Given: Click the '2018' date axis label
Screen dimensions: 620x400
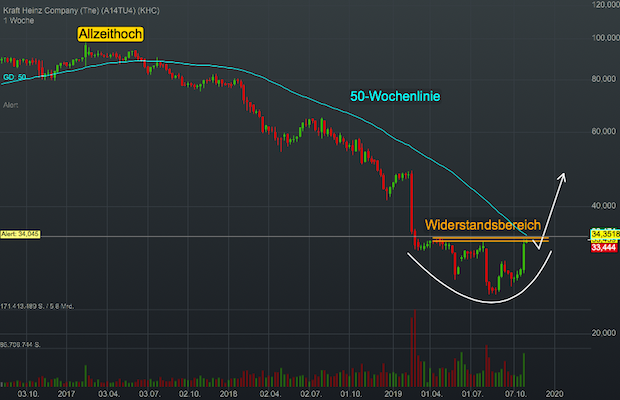Looking at the screenshot, I should tap(229, 394).
